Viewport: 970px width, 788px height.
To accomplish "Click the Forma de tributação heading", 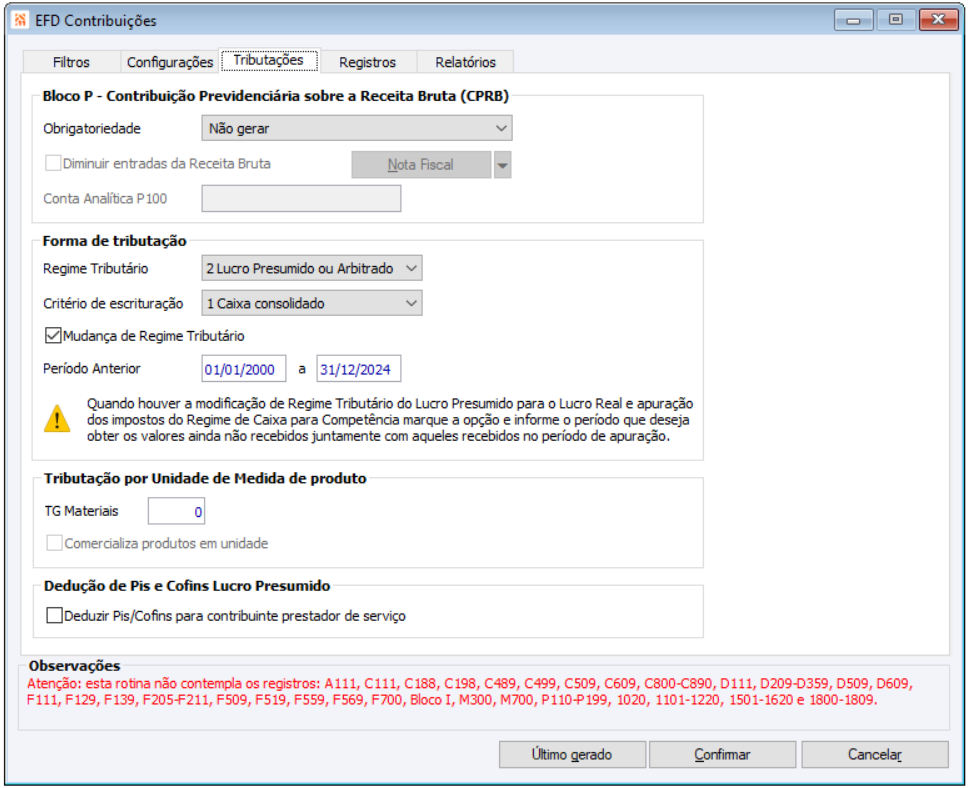I will coord(114,241).
